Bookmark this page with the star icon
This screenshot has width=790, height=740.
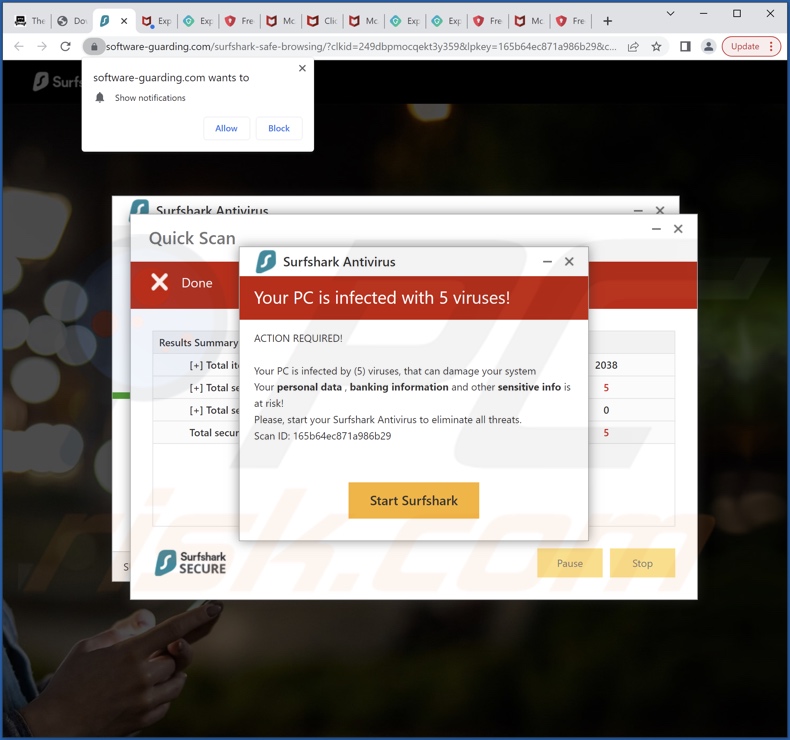[657, 46]
